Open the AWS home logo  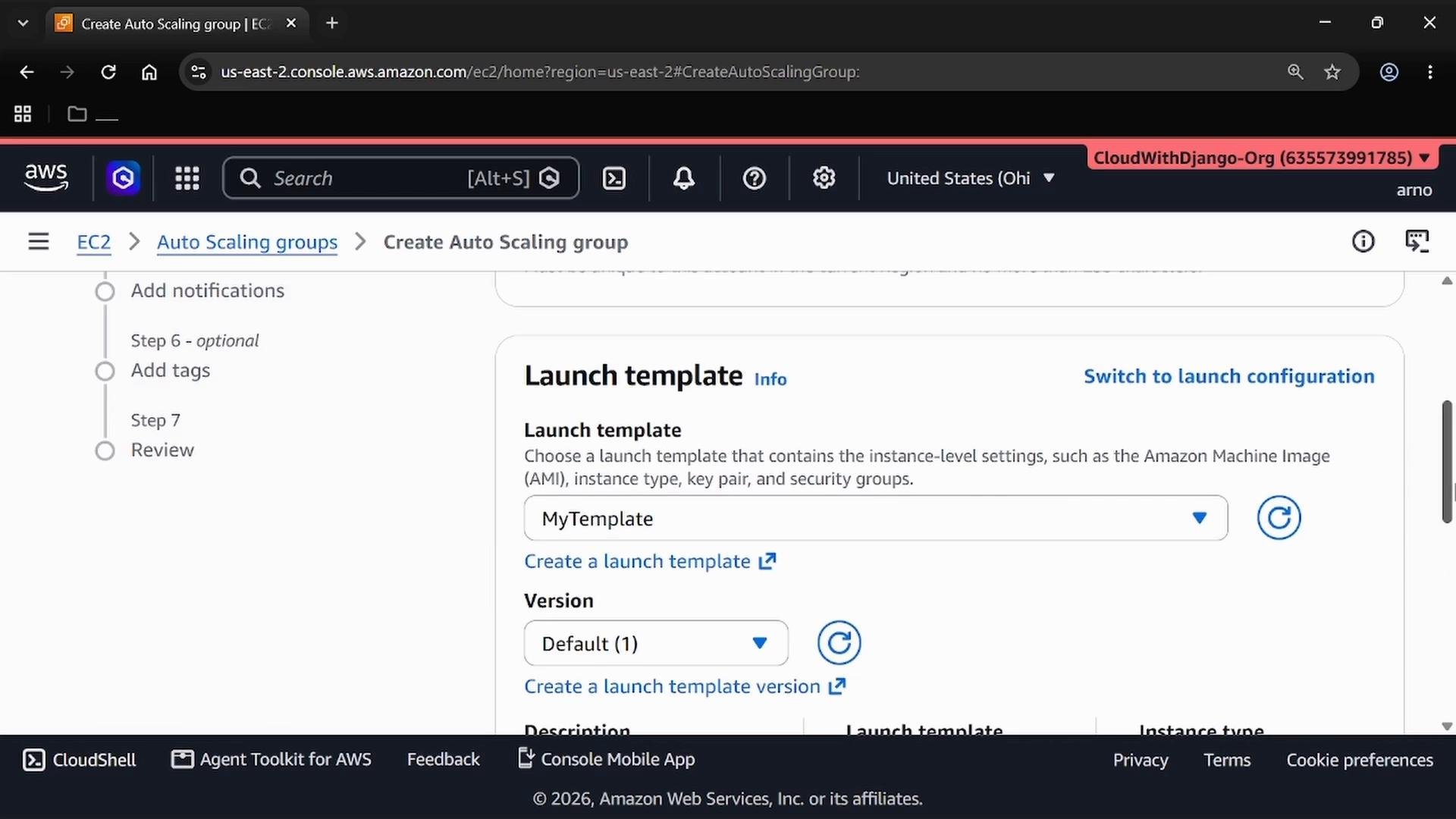pos(46,178)
